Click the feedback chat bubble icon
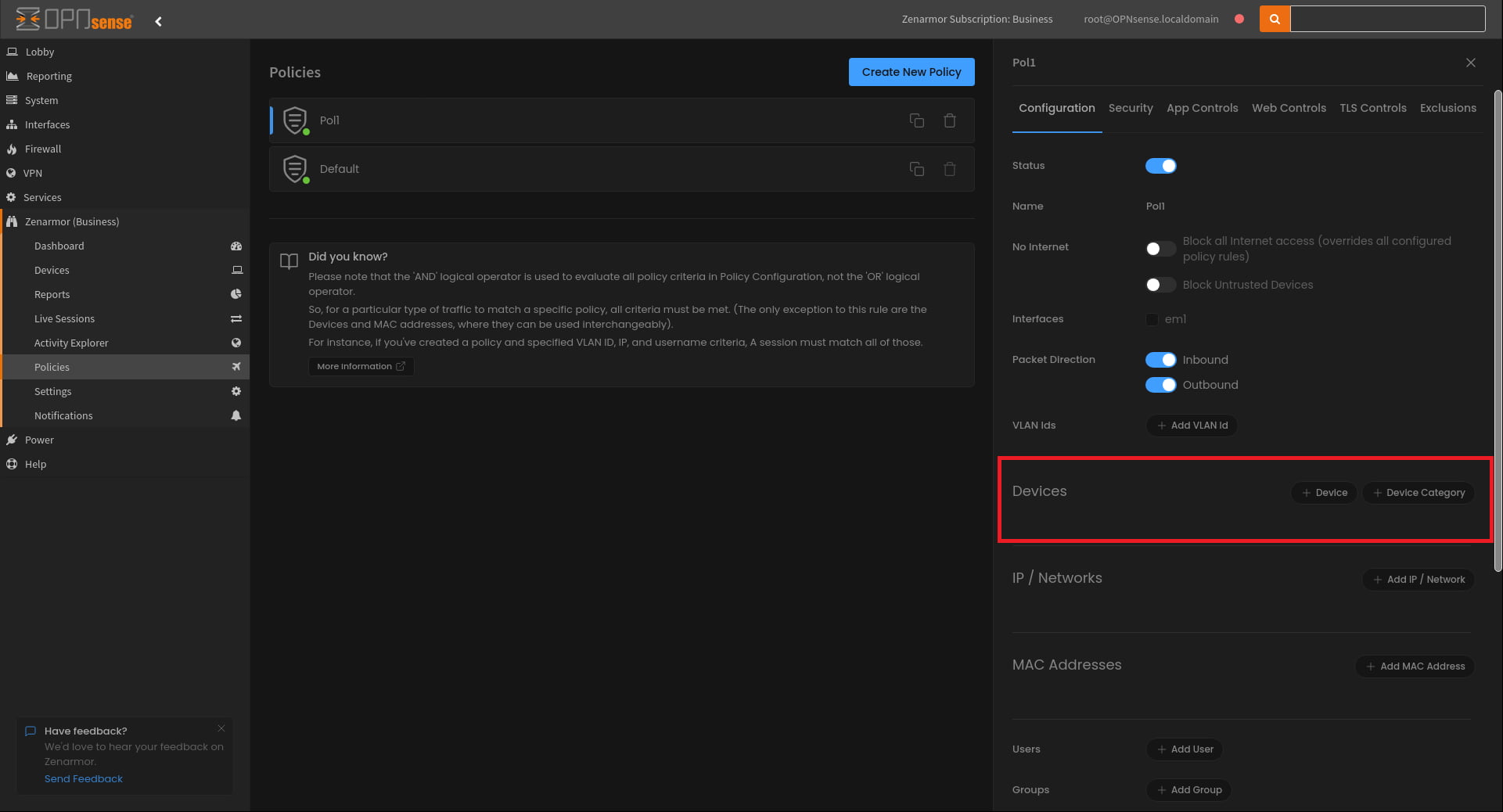This screenshot has height=812, width=1503. click(x=31, y=731)
